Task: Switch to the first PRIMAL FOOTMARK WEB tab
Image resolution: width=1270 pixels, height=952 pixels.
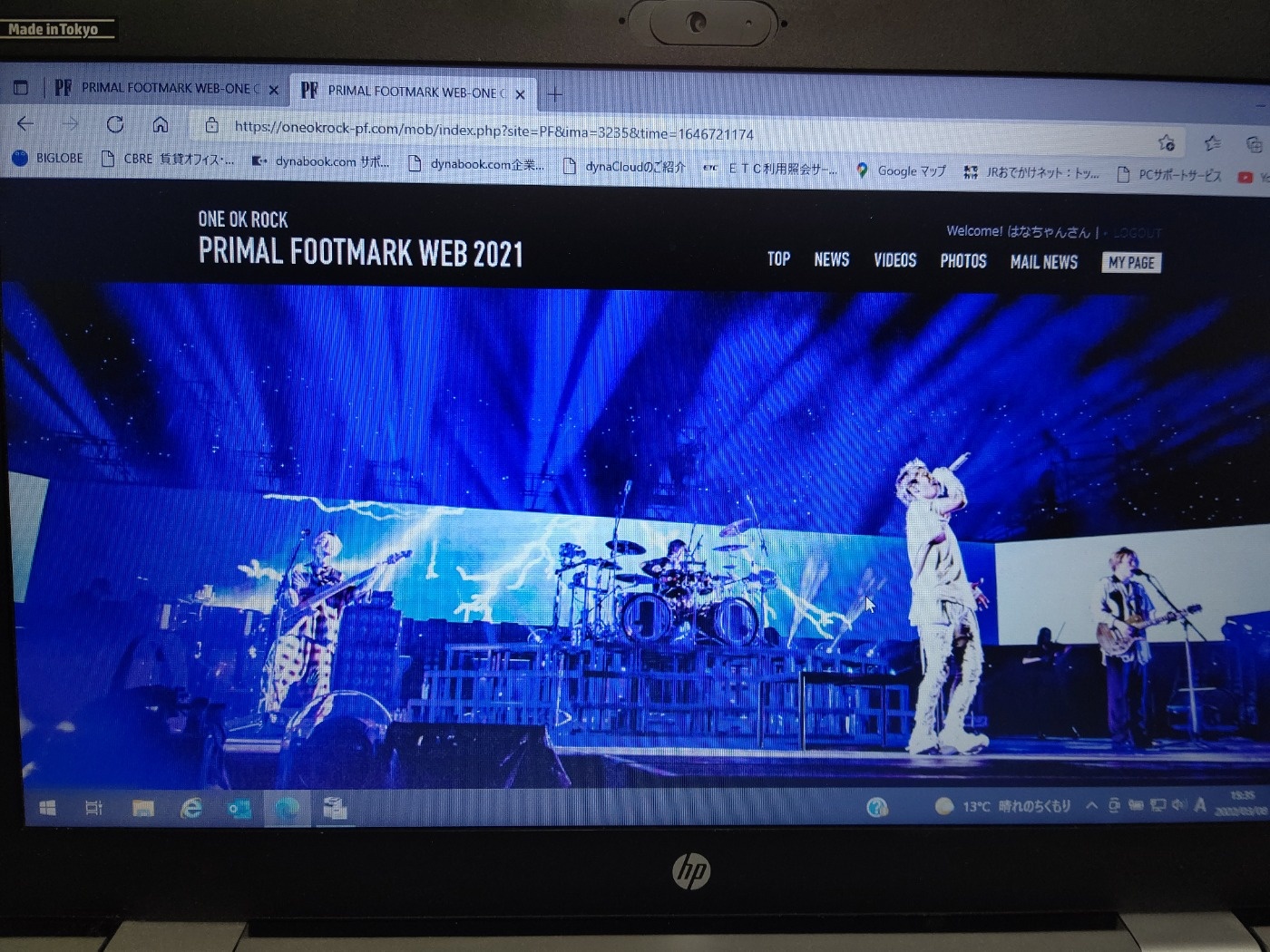Action: 165,88
